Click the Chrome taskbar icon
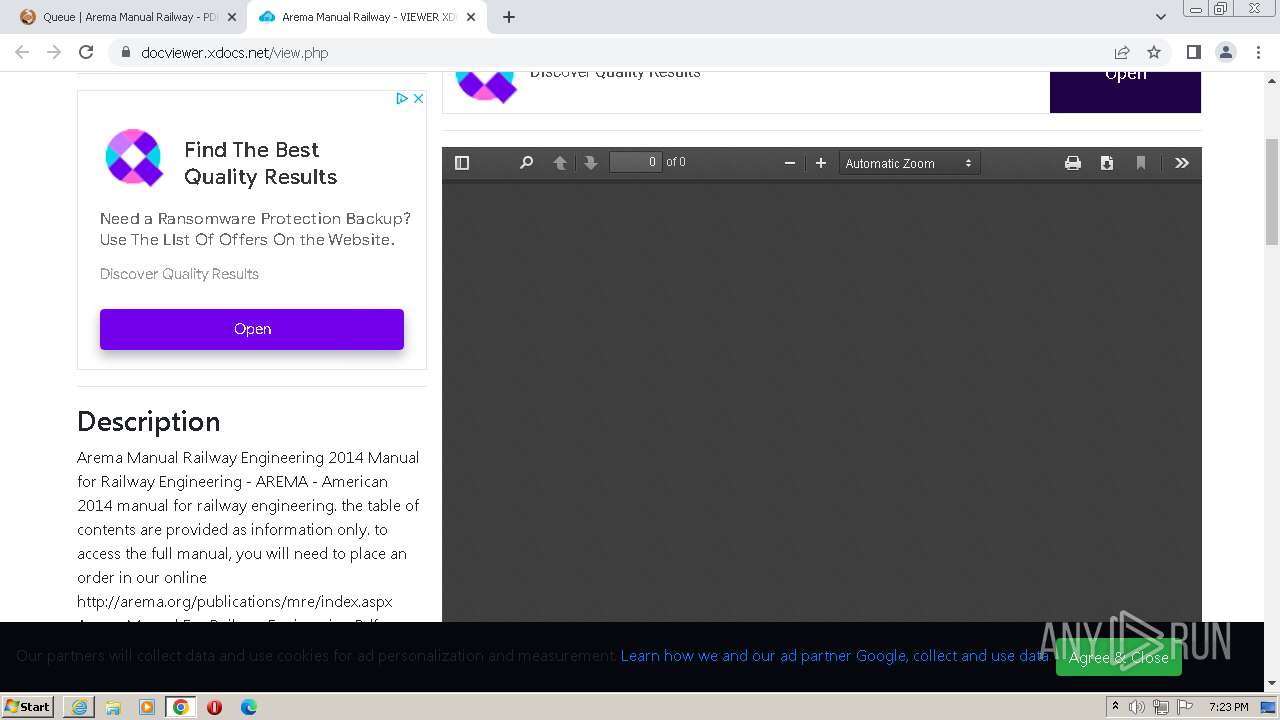Viewport: 1280px width, 720px height. [x=181, y=707]
